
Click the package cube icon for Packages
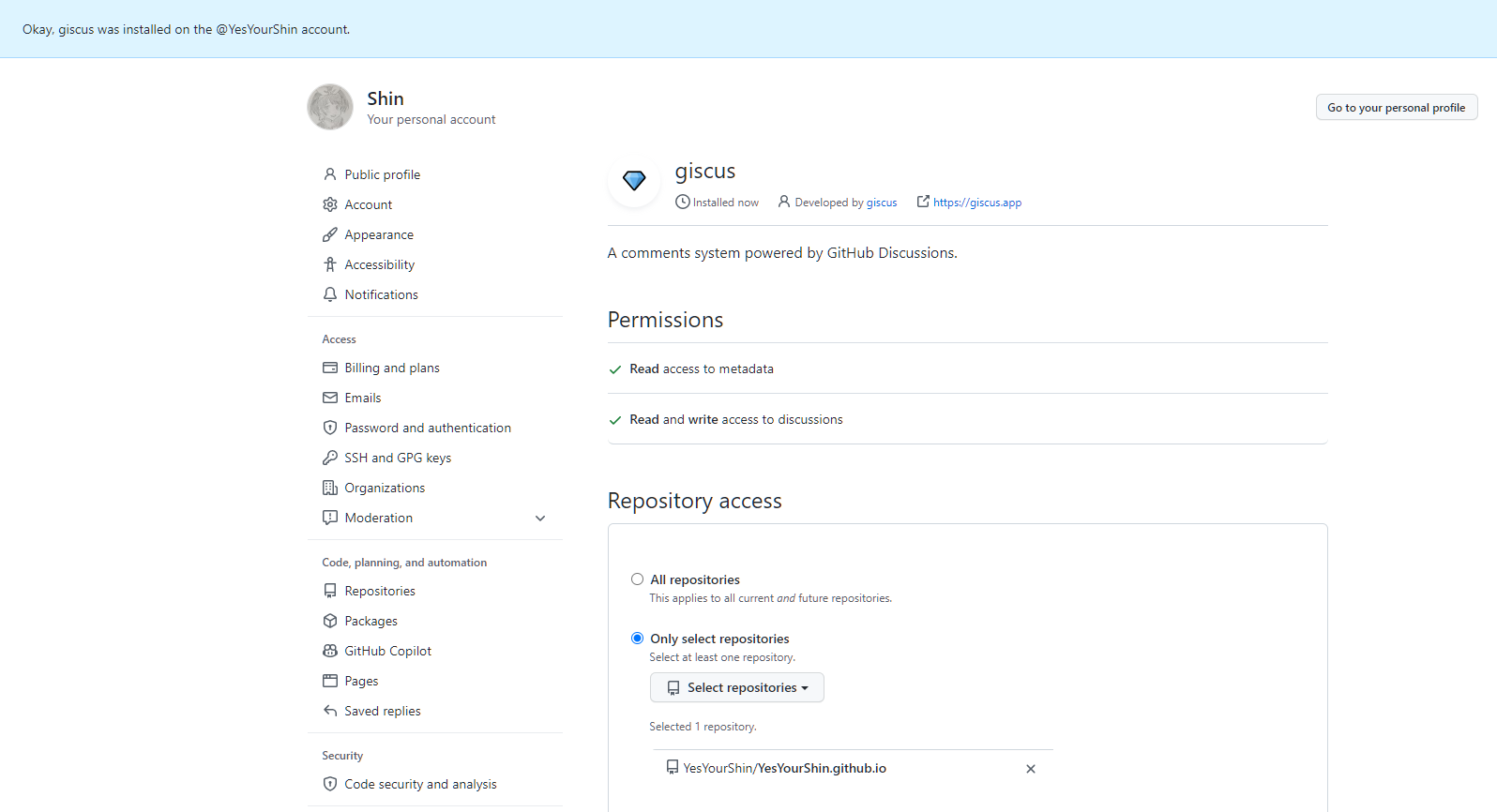[330, 621]
